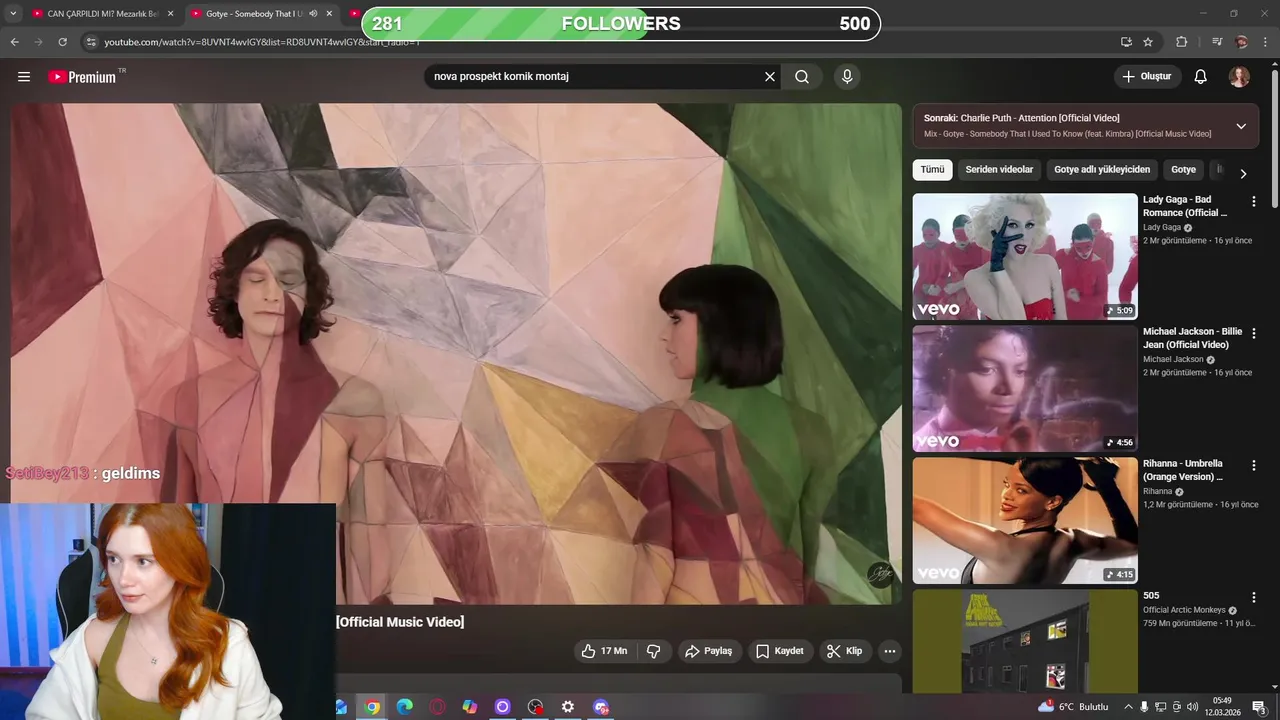Open Michael Jackson Billie Jean thumbnail

coord(1025,389)
